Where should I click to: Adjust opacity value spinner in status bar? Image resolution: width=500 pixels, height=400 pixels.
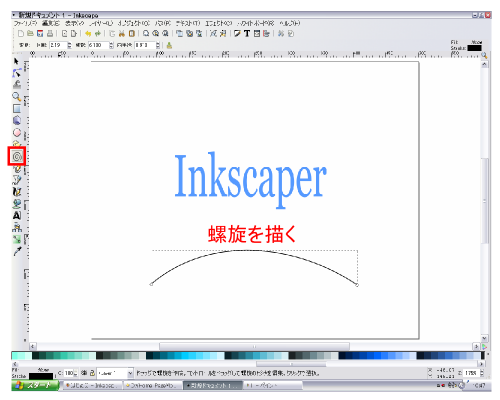[x=76, y=373]
